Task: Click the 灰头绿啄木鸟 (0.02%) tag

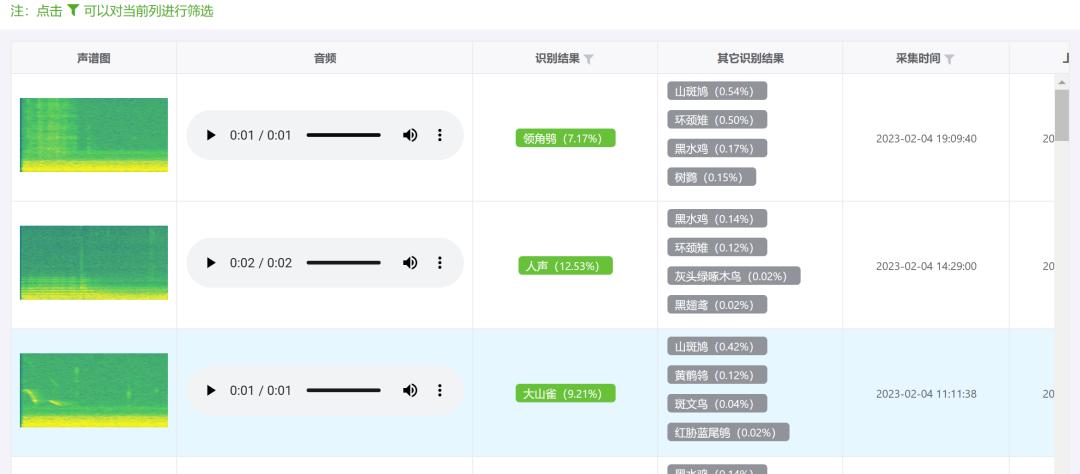Action: (x=734, y=276)
